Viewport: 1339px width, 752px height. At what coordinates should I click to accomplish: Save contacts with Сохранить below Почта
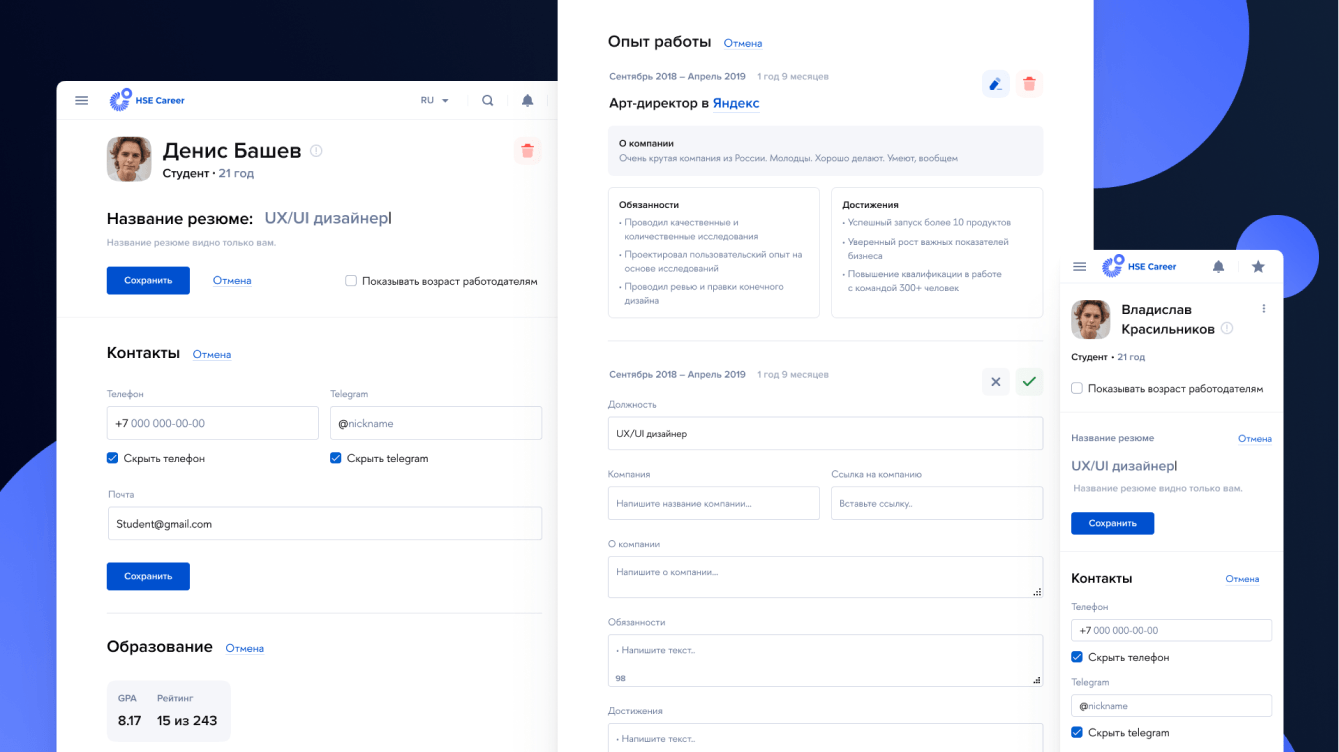[x=148, y=576]
